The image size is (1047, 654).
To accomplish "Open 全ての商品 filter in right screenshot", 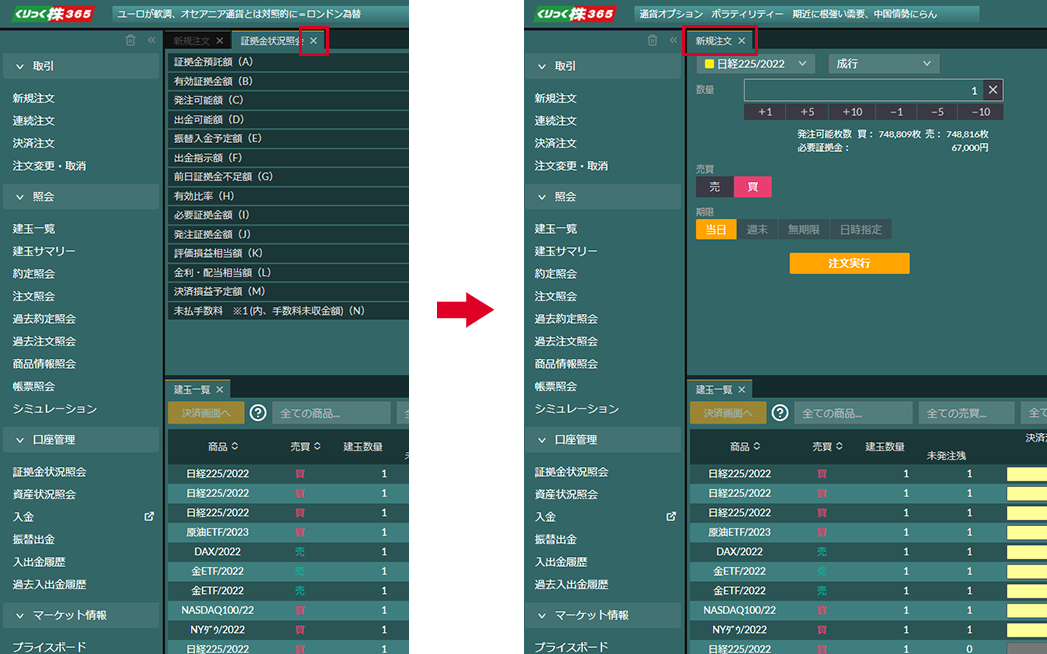I will pyautogui.click(x=853, y=414).
